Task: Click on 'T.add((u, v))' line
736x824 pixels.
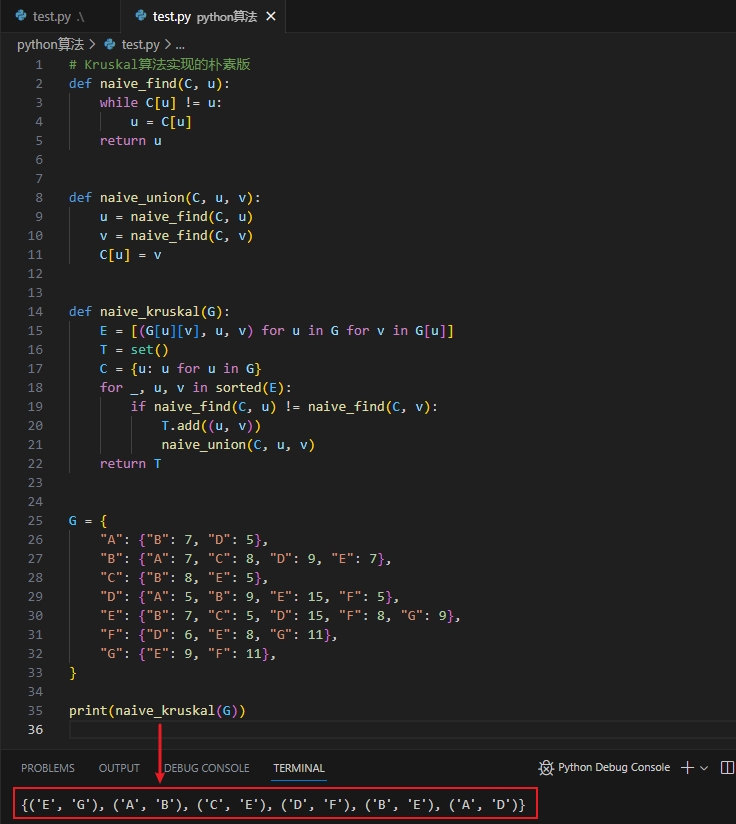Action: (211, 426)
